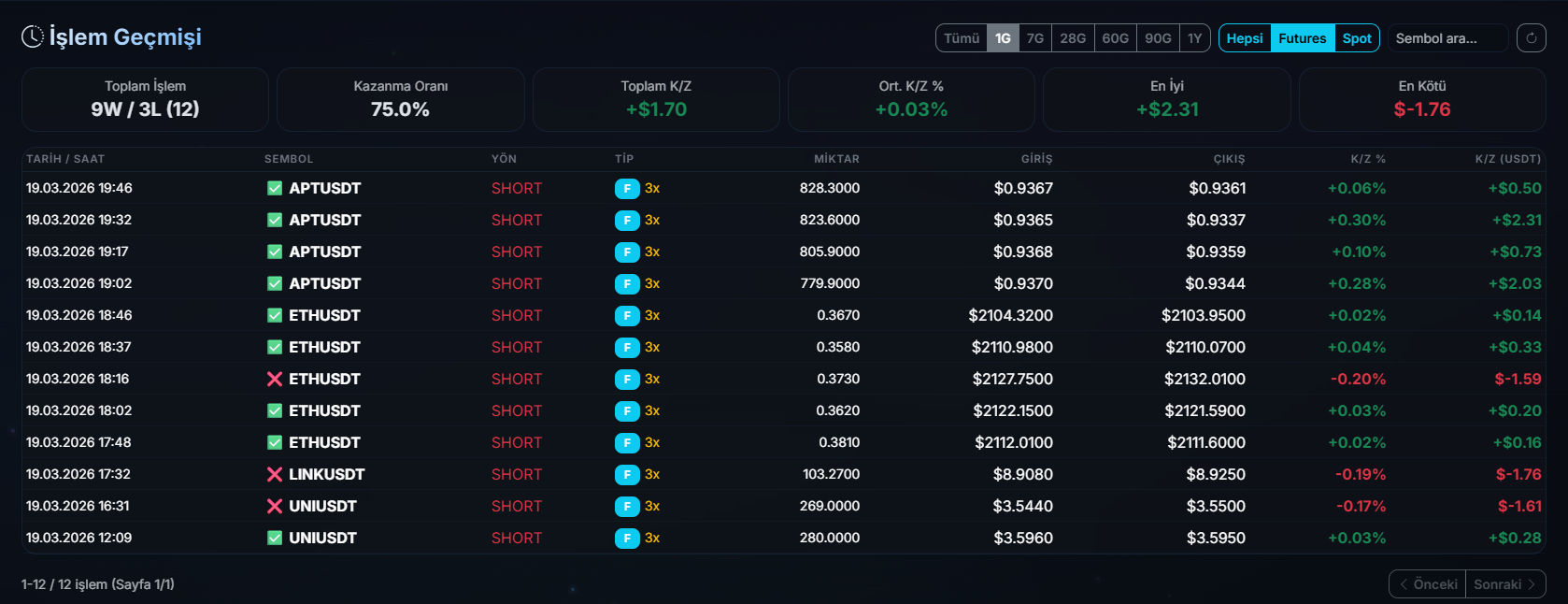
Task: Click F futures badge on 19:02 row
Action: pyautogui.click(x=627, y=283)
